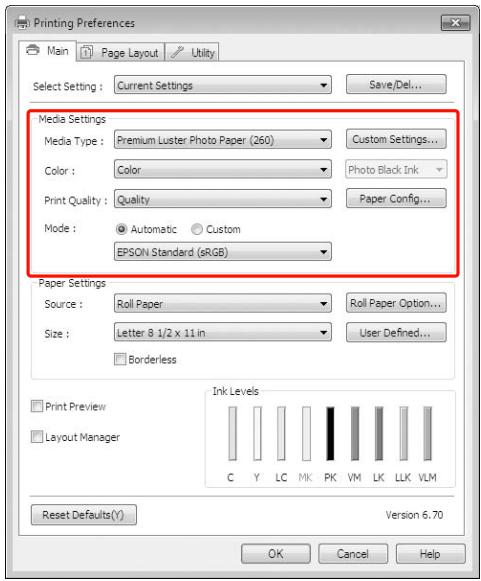The height and width of the screenshot is (581, 481).
Task: Open the paper Source dropdown
Action: pos(223,304)
